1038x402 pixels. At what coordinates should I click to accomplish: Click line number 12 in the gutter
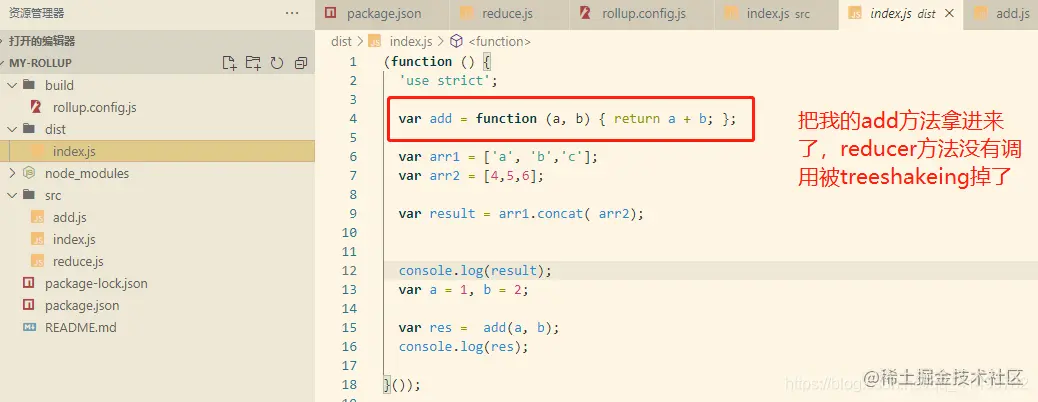349,270
